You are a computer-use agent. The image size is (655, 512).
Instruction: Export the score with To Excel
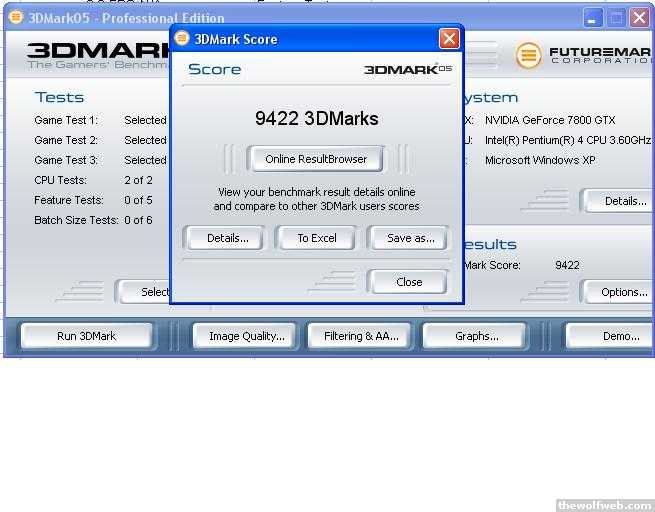316,238
